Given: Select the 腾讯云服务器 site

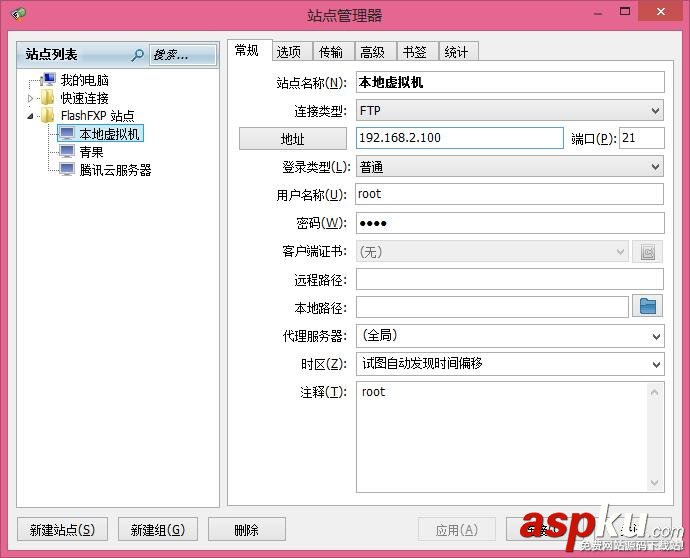Looking at the screenshot, I should tap(115, 170).
